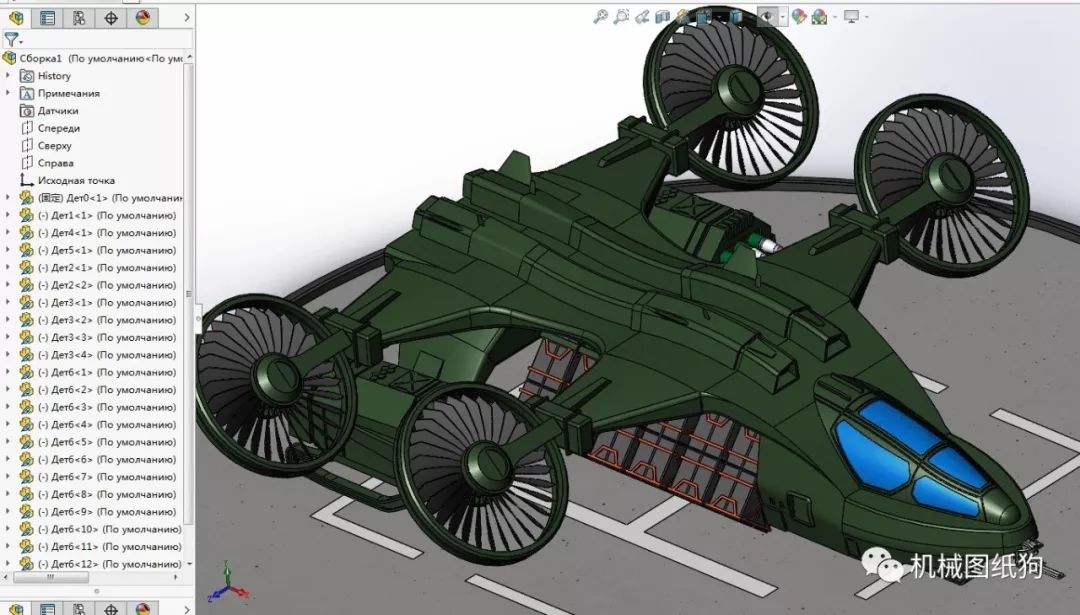Select the Датчики sensors folder

click(50, 111)
